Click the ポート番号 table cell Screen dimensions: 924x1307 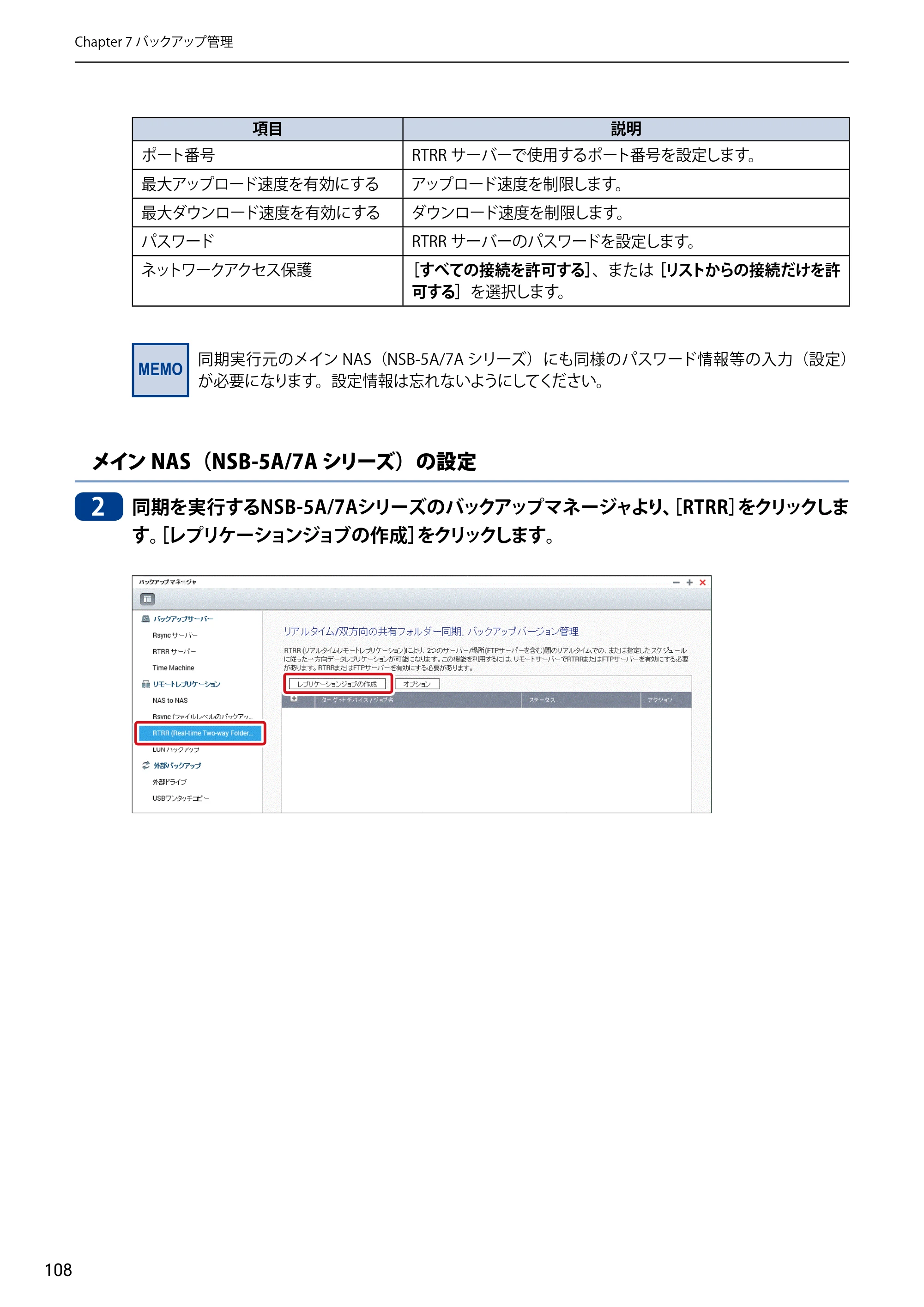267,155
